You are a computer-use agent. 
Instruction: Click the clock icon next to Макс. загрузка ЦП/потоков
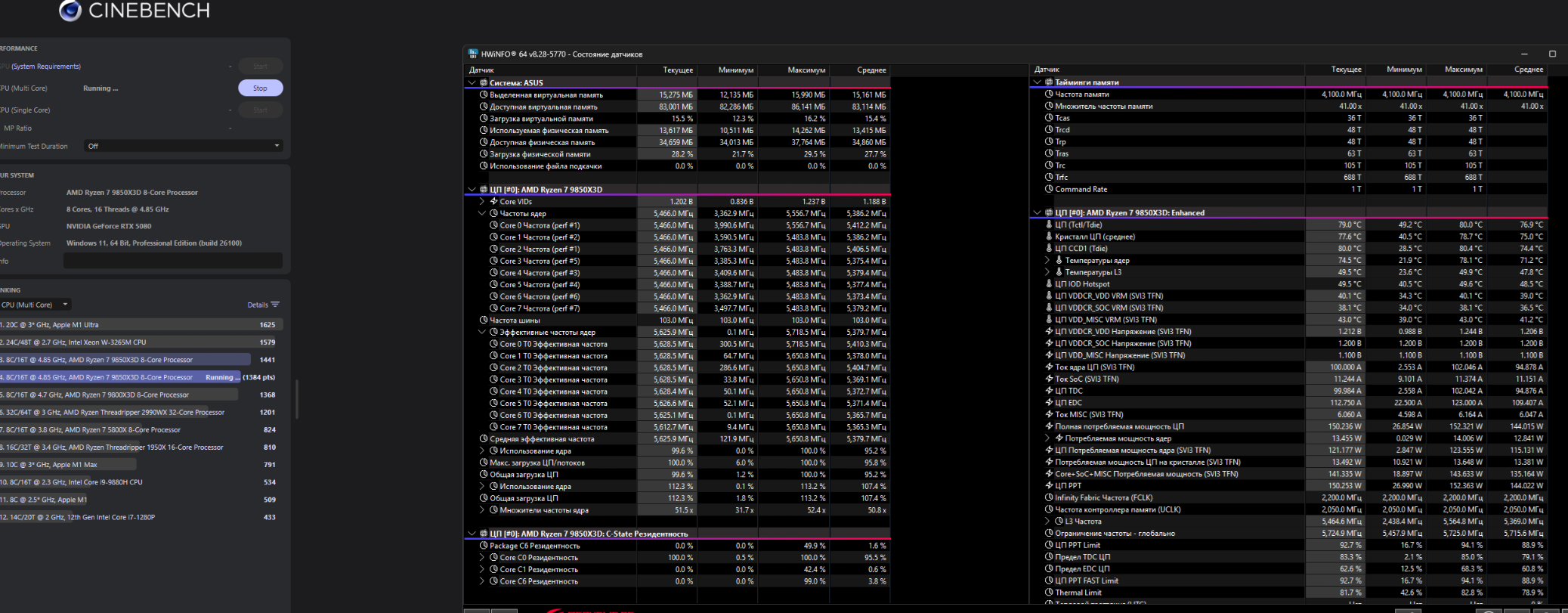coord(484,463)
